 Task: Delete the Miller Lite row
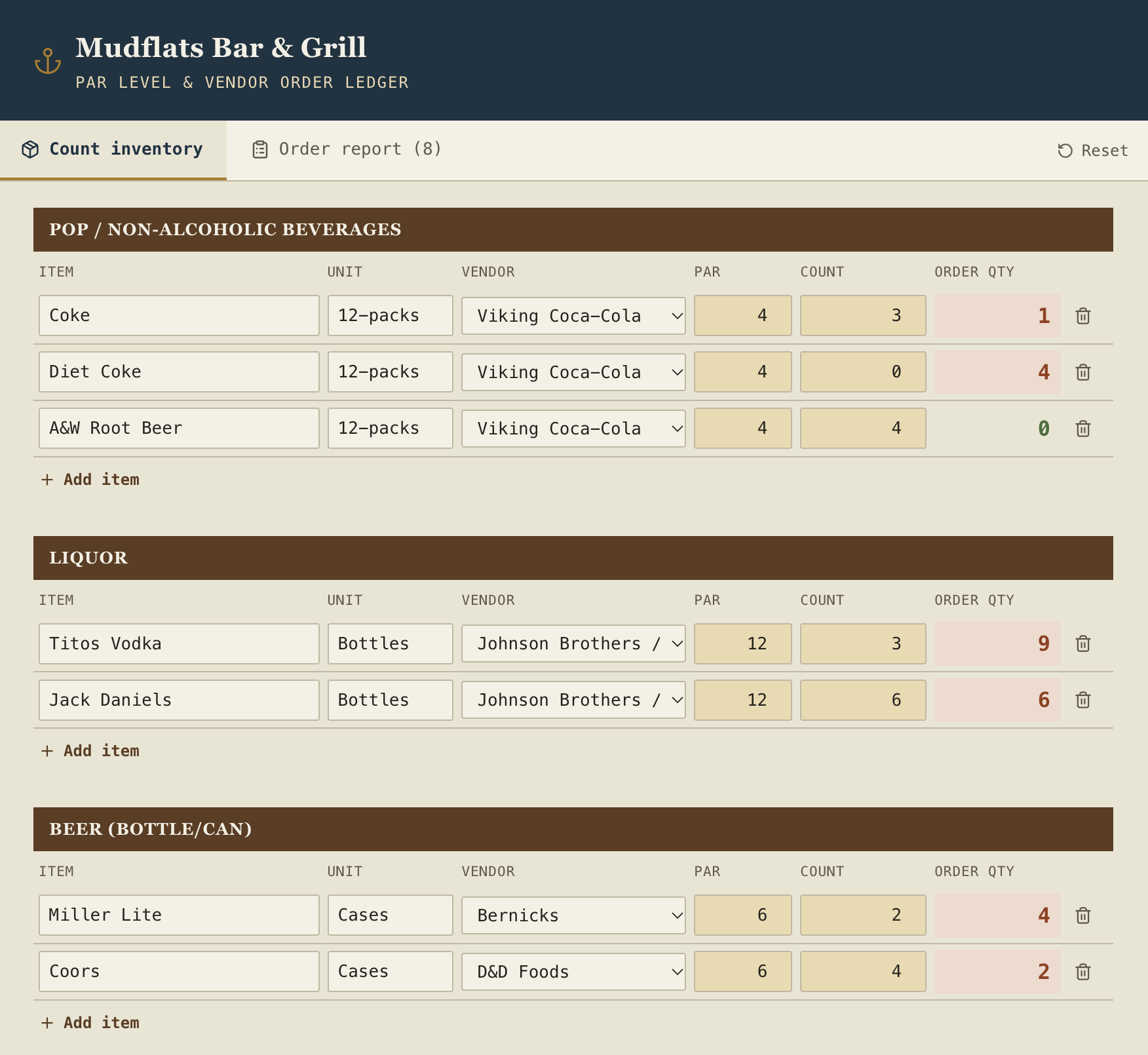point(1083,915)
